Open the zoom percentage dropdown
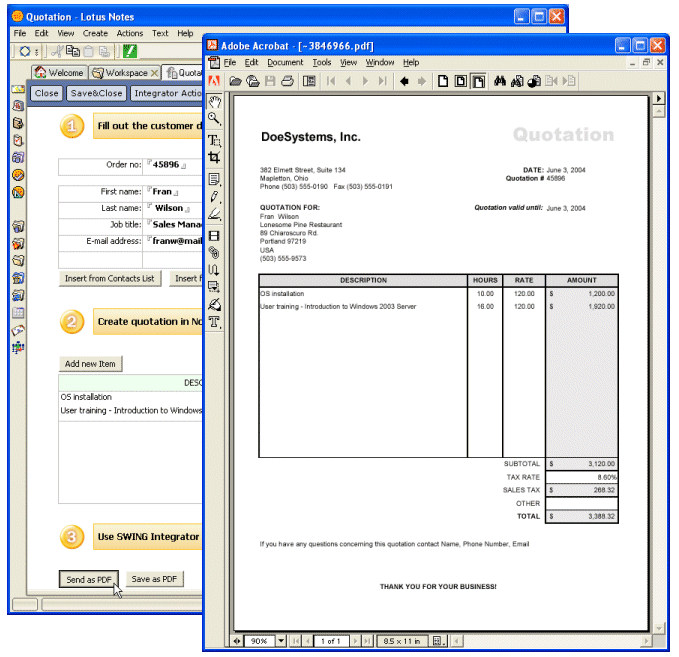 281,640
